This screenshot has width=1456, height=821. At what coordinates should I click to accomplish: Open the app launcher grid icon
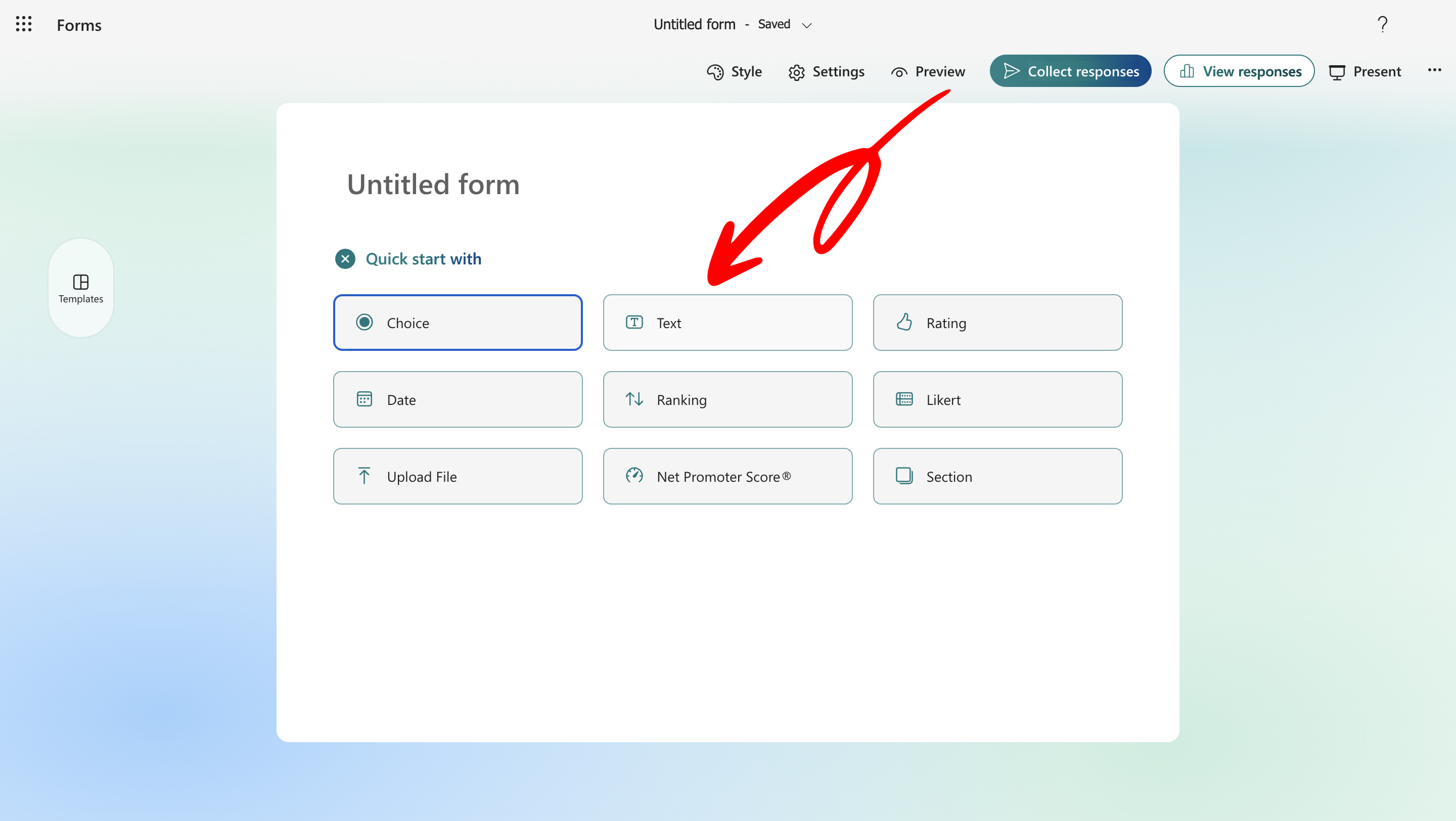tap(24, 24)
